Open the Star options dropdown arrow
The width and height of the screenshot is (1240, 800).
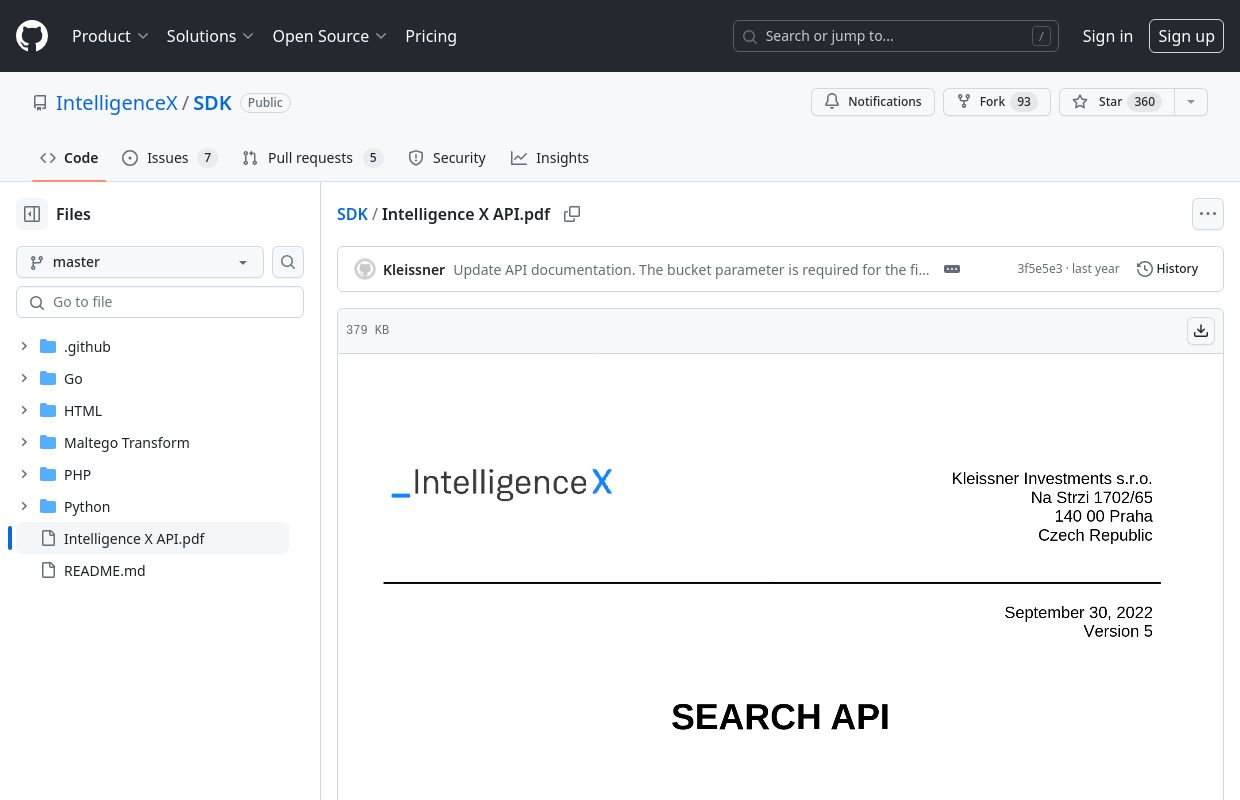[1190, 102]
